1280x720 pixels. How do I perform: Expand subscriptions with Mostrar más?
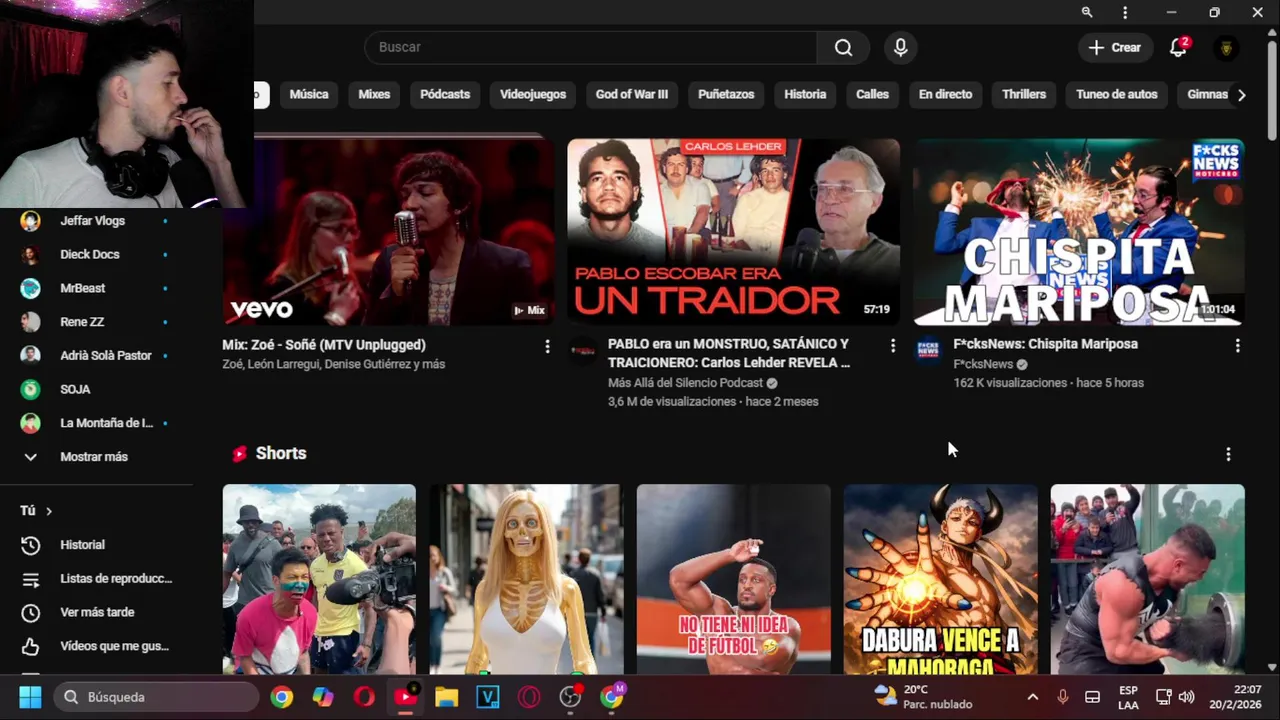coord(93,457)
